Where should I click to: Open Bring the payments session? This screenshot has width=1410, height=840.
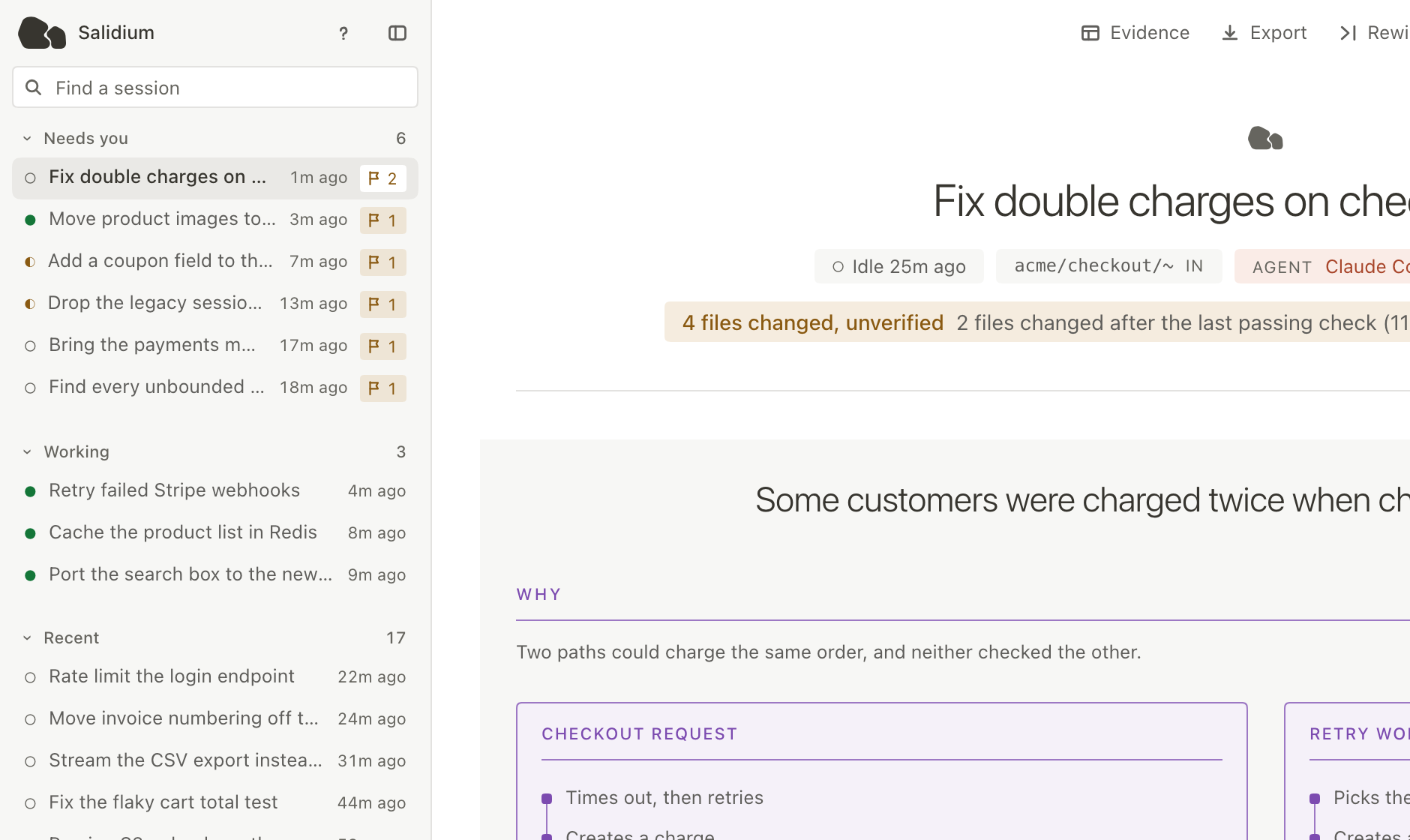215,346
